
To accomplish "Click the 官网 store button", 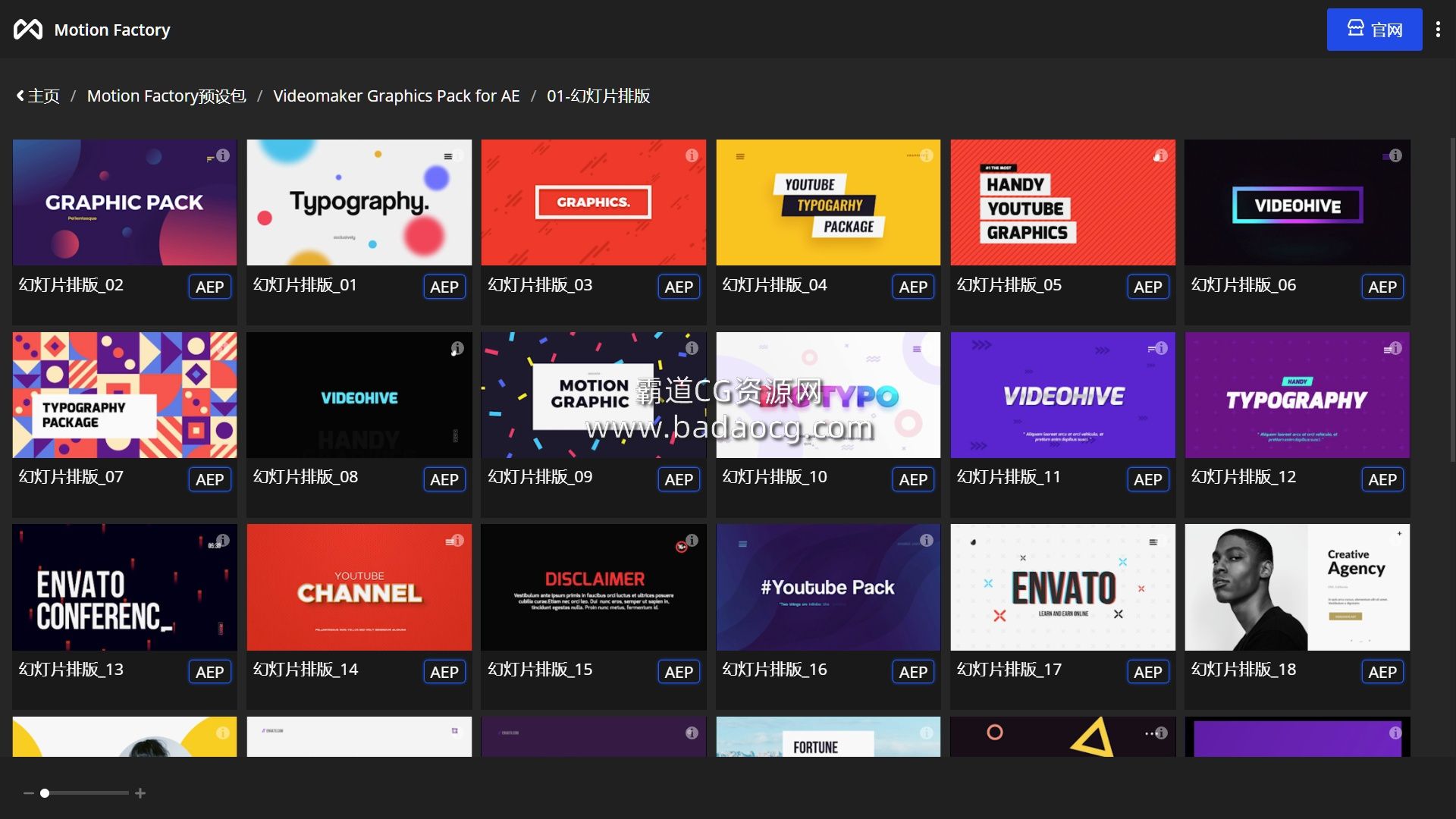I will (1374, 30).
